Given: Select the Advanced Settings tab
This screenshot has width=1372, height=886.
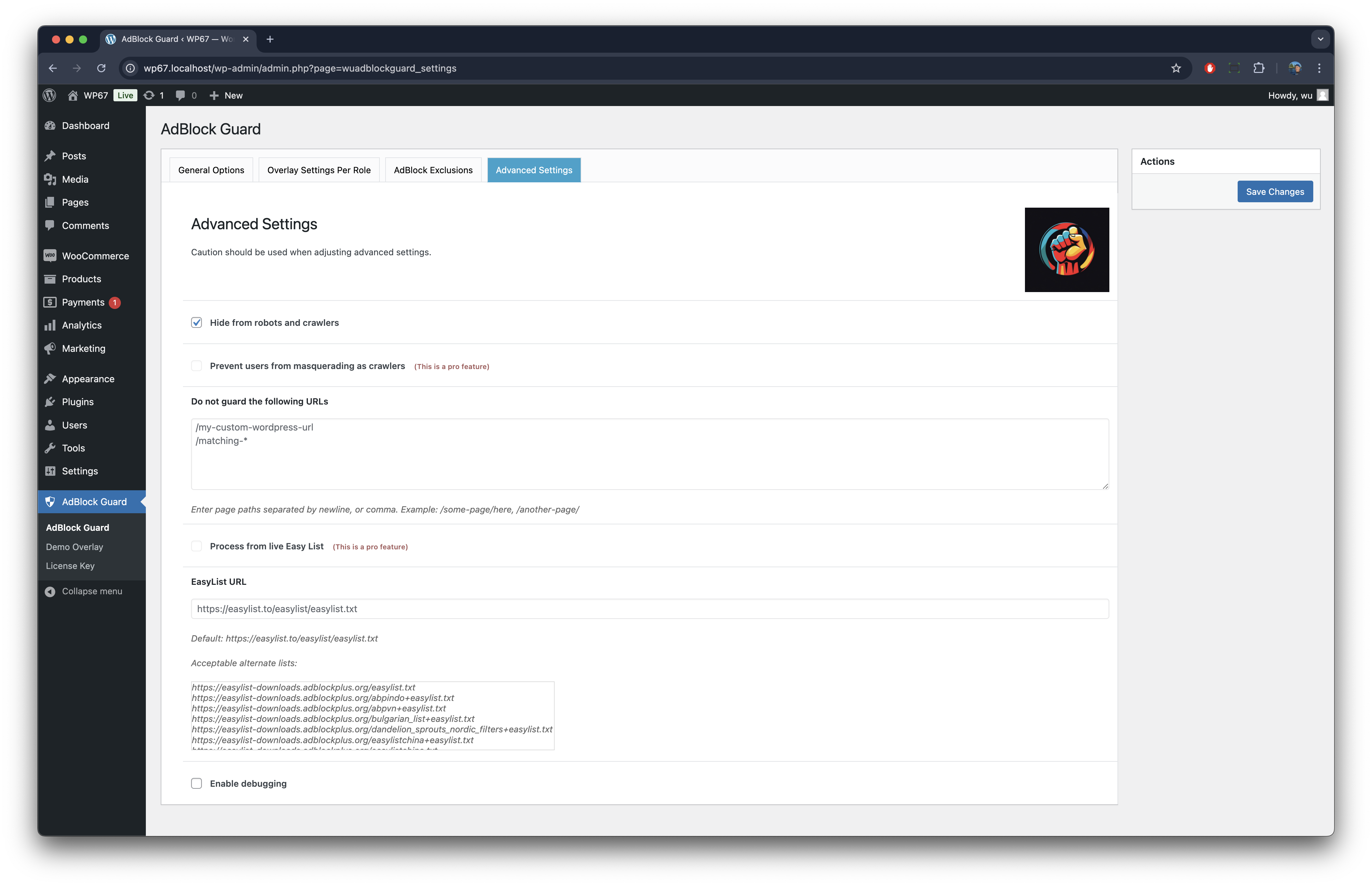Looking at the screenshot, I should (534, 170).
